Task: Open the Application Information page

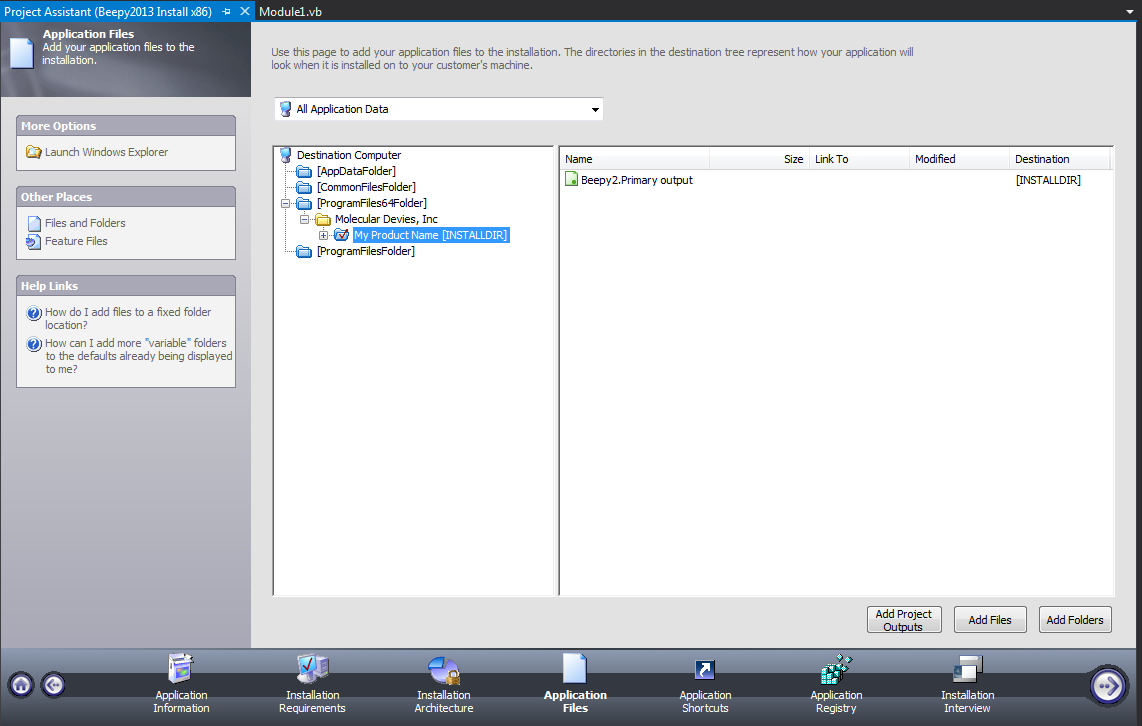Action: pos(180,685)
